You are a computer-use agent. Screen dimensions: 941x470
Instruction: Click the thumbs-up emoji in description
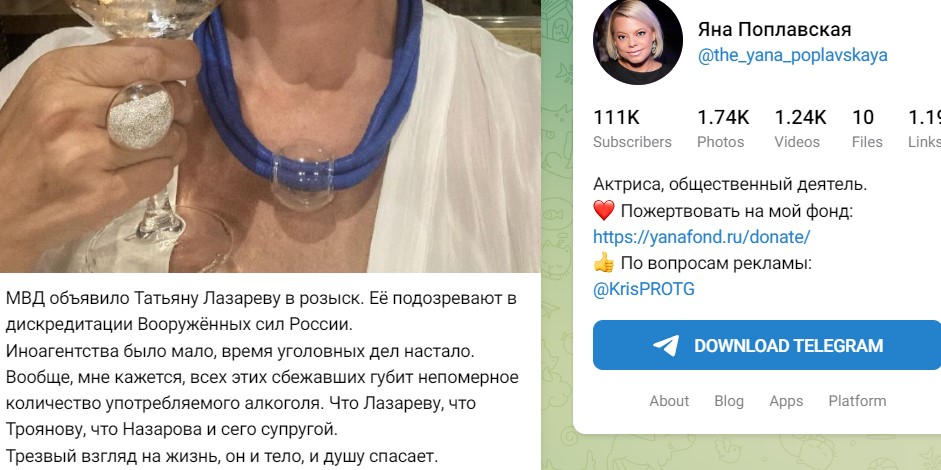pos(604,263)
